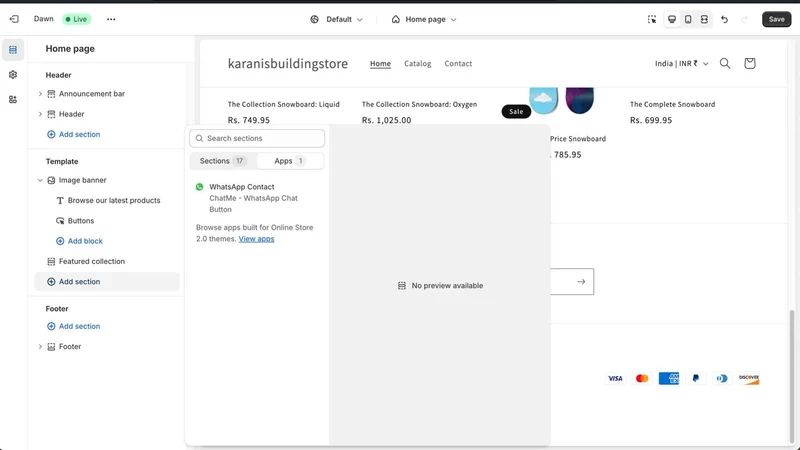The image size is (800, 450).
Task: Click the American Express payment icon
Action: tap(669, 378)
